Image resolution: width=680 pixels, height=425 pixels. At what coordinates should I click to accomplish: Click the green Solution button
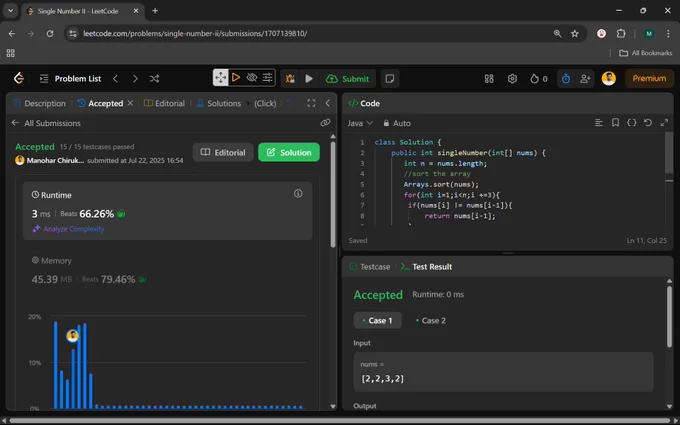(x=289, y=152)
